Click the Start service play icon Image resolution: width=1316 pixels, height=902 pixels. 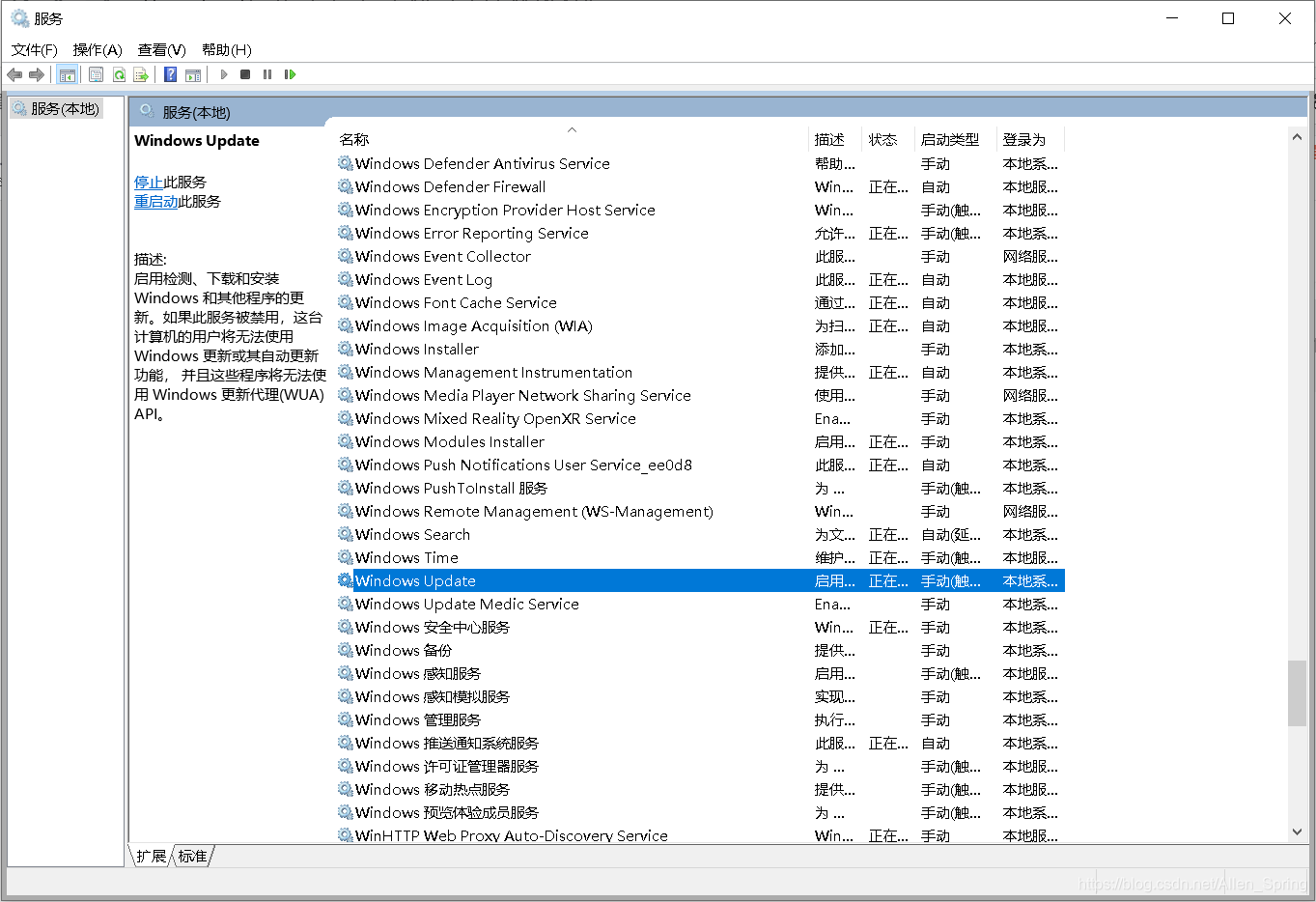tap(224, 74)
